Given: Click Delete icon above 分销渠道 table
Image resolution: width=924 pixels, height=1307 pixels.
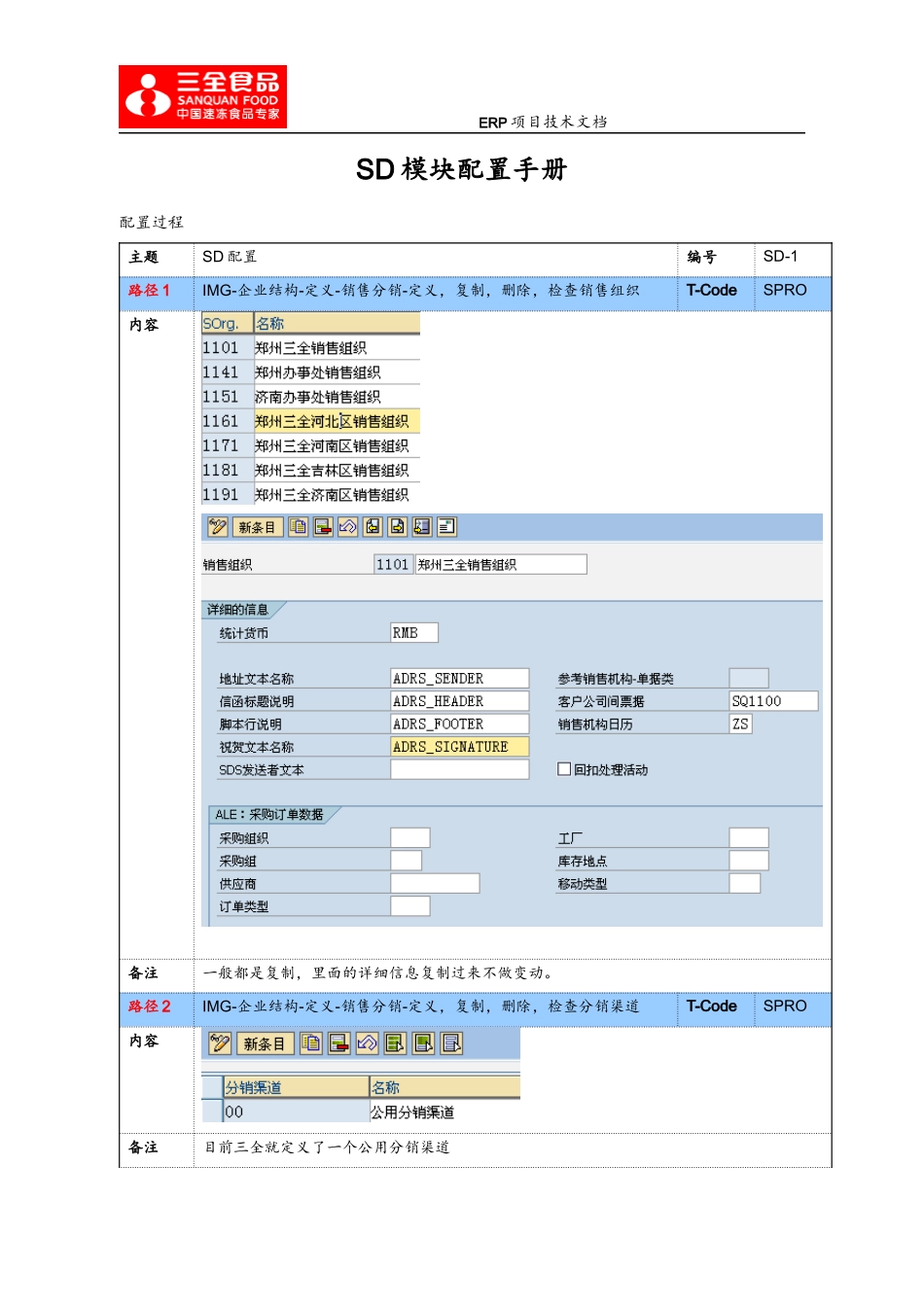Looking at the screenshot, I should pyautogui.click(x=339, y=1043).
